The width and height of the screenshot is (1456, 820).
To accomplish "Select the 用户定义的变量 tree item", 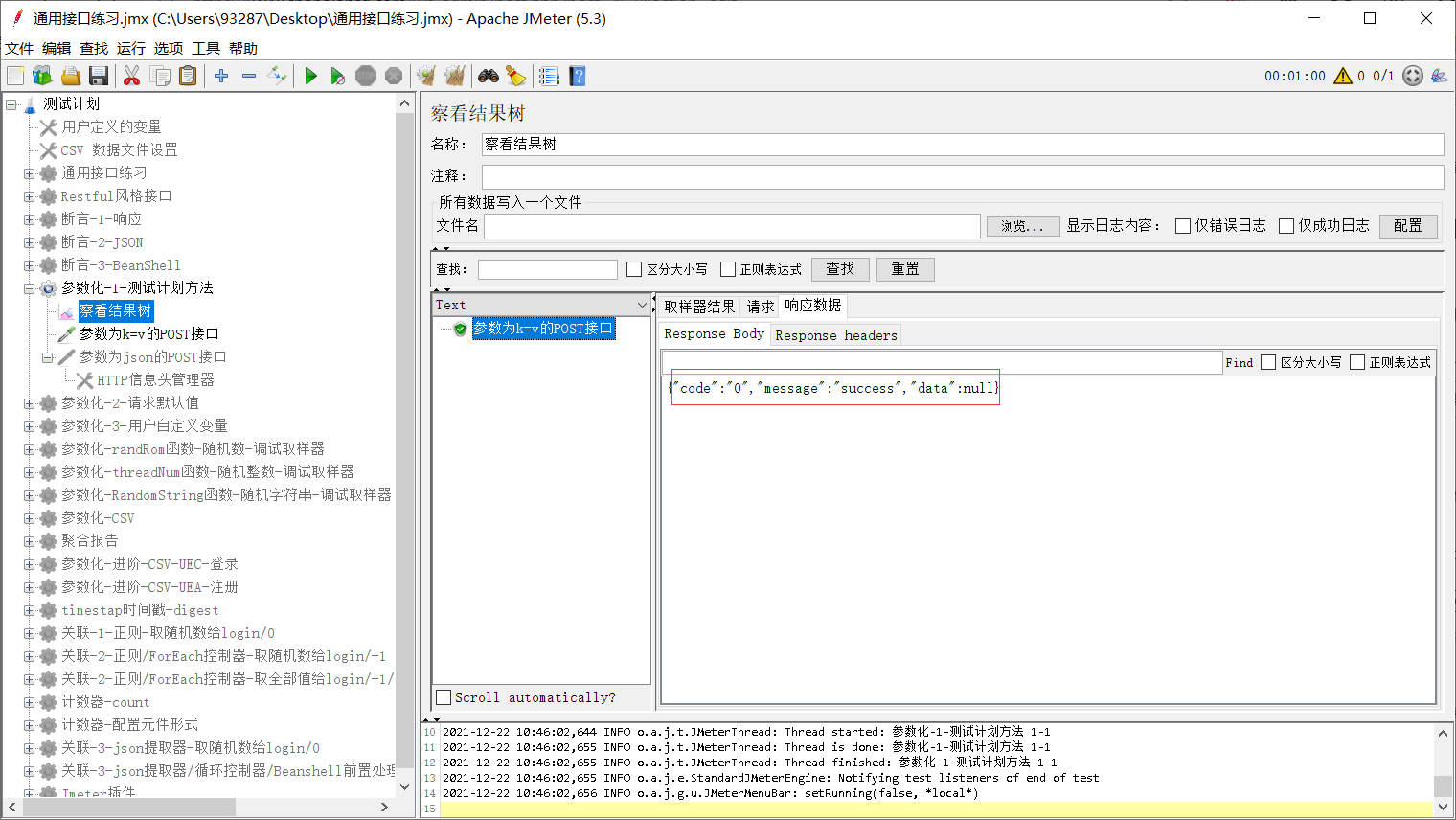I will (111, 126).
